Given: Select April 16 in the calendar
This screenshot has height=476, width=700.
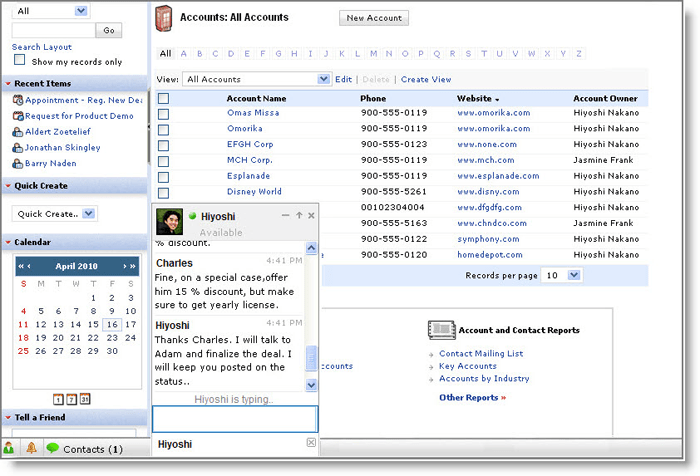Looking at the screenshot, I should point(112,324).
